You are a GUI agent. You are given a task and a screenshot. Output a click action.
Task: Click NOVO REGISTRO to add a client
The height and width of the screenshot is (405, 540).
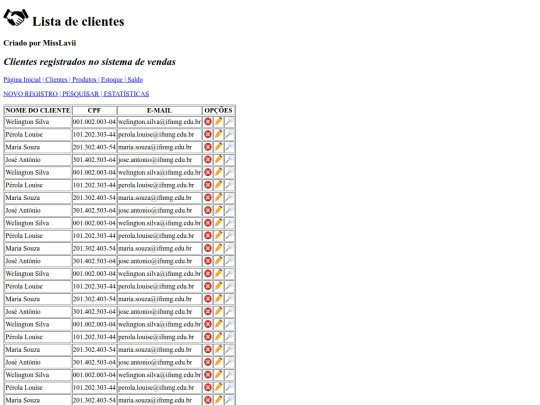point(31,94)
